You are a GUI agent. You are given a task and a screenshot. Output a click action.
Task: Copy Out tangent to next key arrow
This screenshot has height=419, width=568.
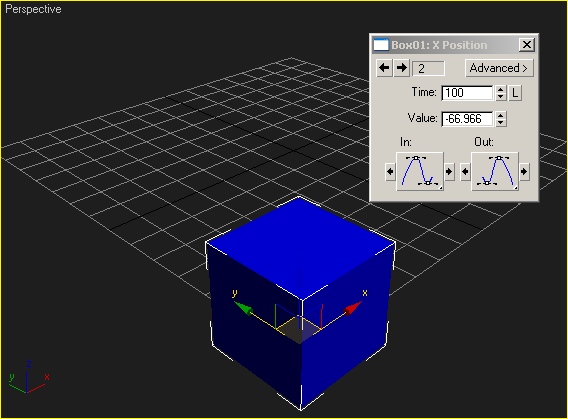pyautogui.click(x=524, y=172)
